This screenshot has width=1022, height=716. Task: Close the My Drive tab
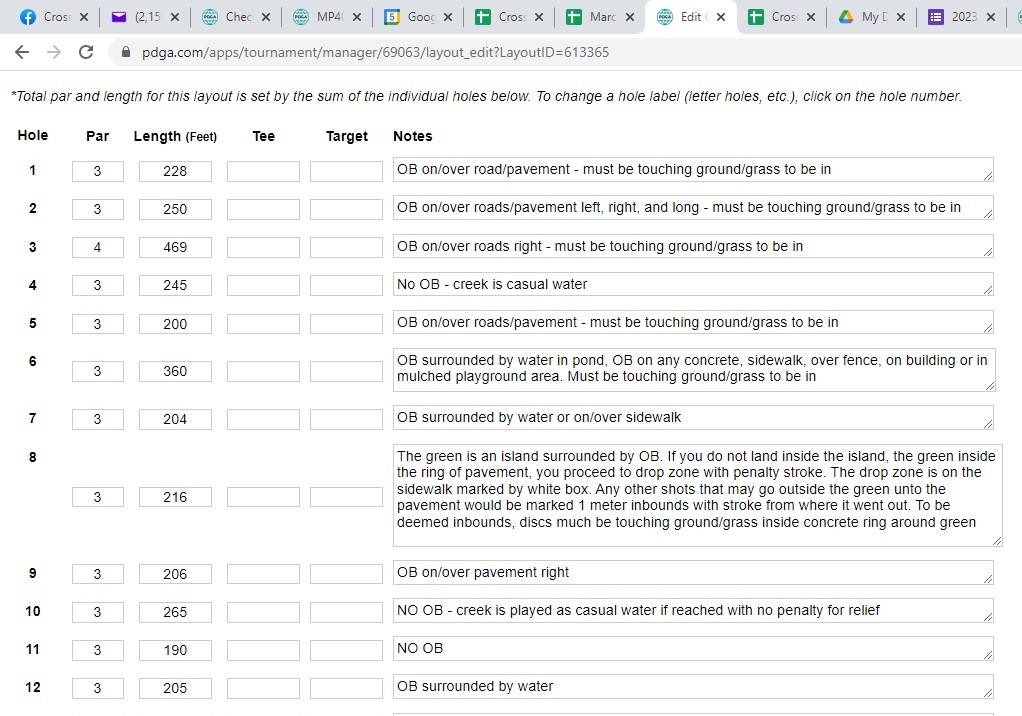click(x=901, y=17)
